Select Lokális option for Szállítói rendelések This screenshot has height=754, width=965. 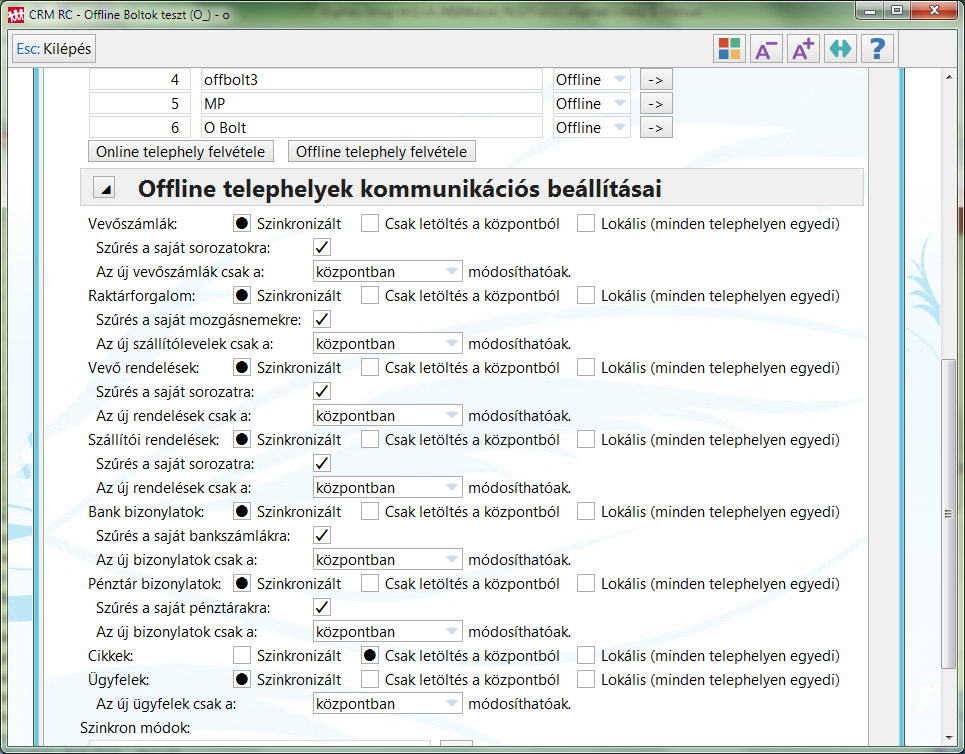click(x=586, y=439)
